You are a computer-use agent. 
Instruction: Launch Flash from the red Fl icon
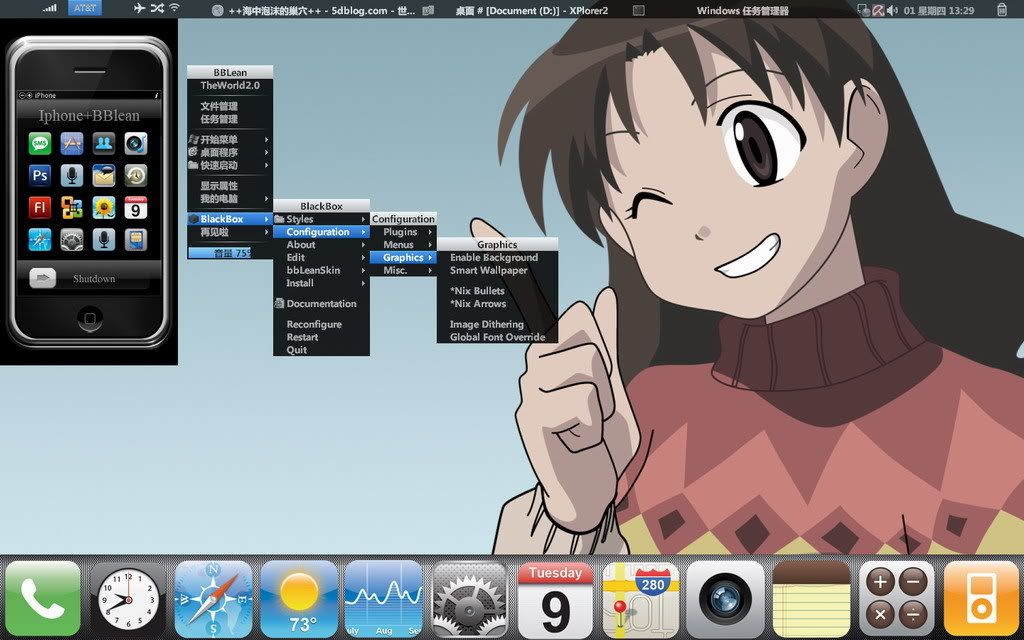click(40, 208)
